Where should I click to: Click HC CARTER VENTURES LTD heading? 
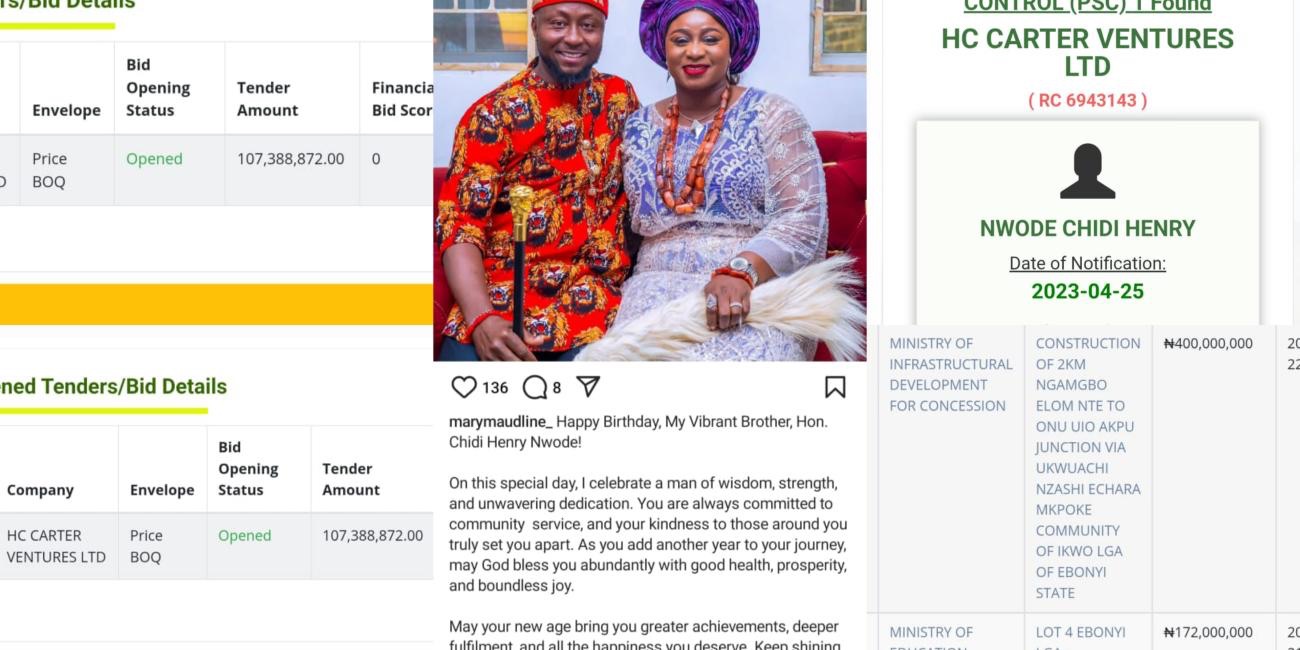click(x=1087, y=53)
